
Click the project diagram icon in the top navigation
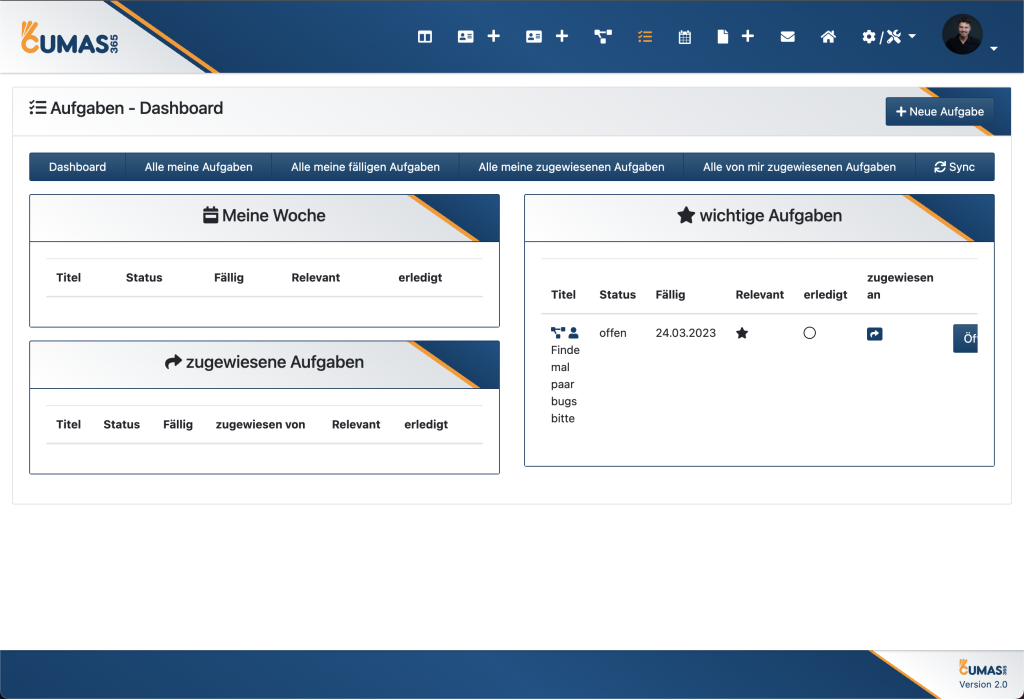[603, 37]
